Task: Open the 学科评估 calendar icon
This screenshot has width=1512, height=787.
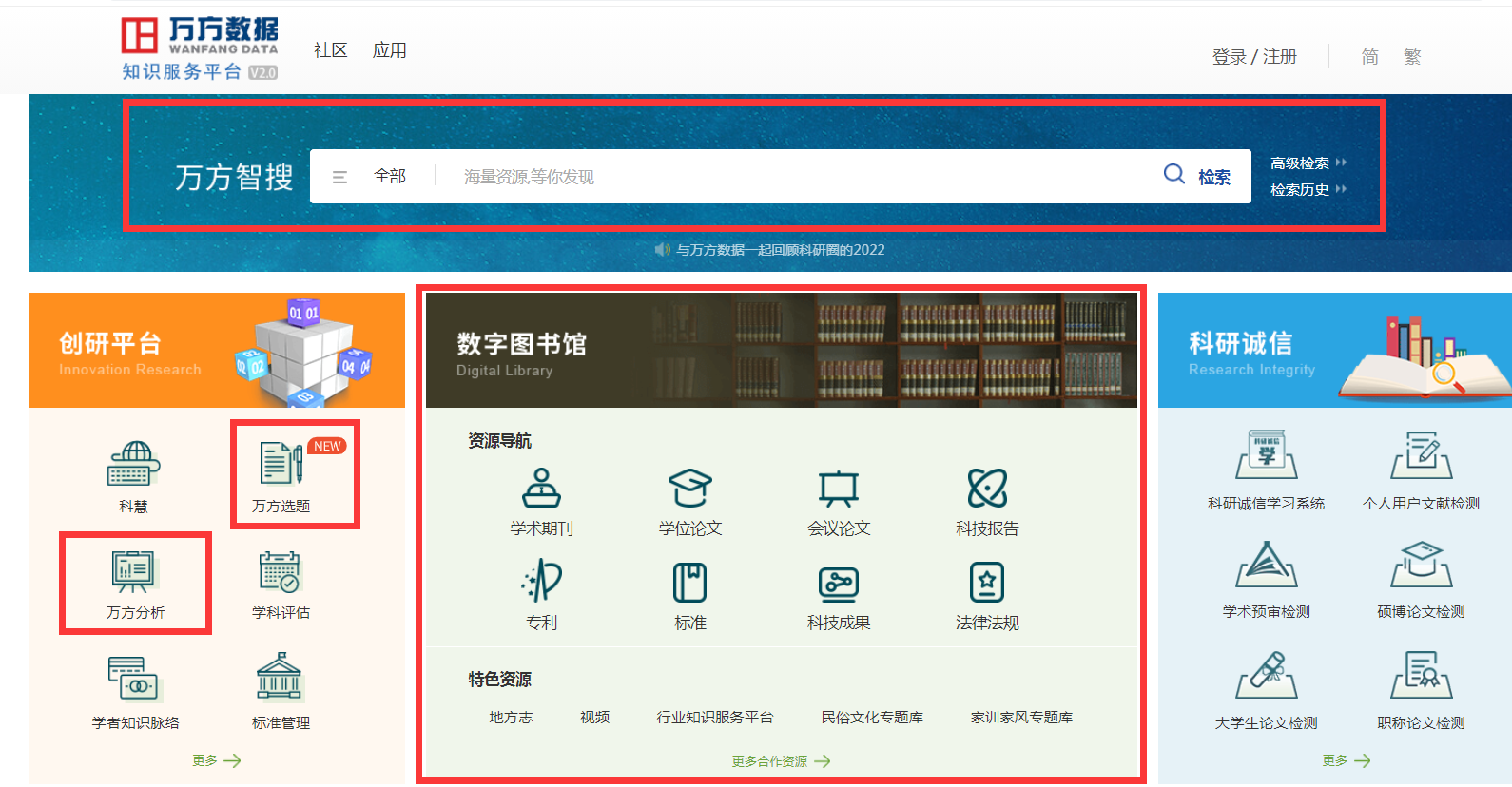Action: 281,572
